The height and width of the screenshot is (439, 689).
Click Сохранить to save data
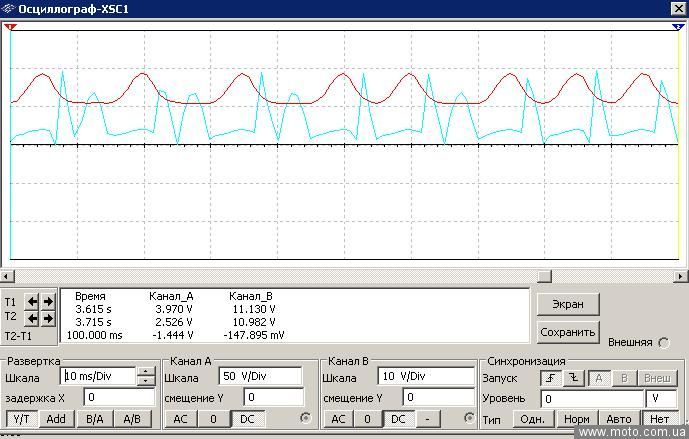click(x=568, y=332)
